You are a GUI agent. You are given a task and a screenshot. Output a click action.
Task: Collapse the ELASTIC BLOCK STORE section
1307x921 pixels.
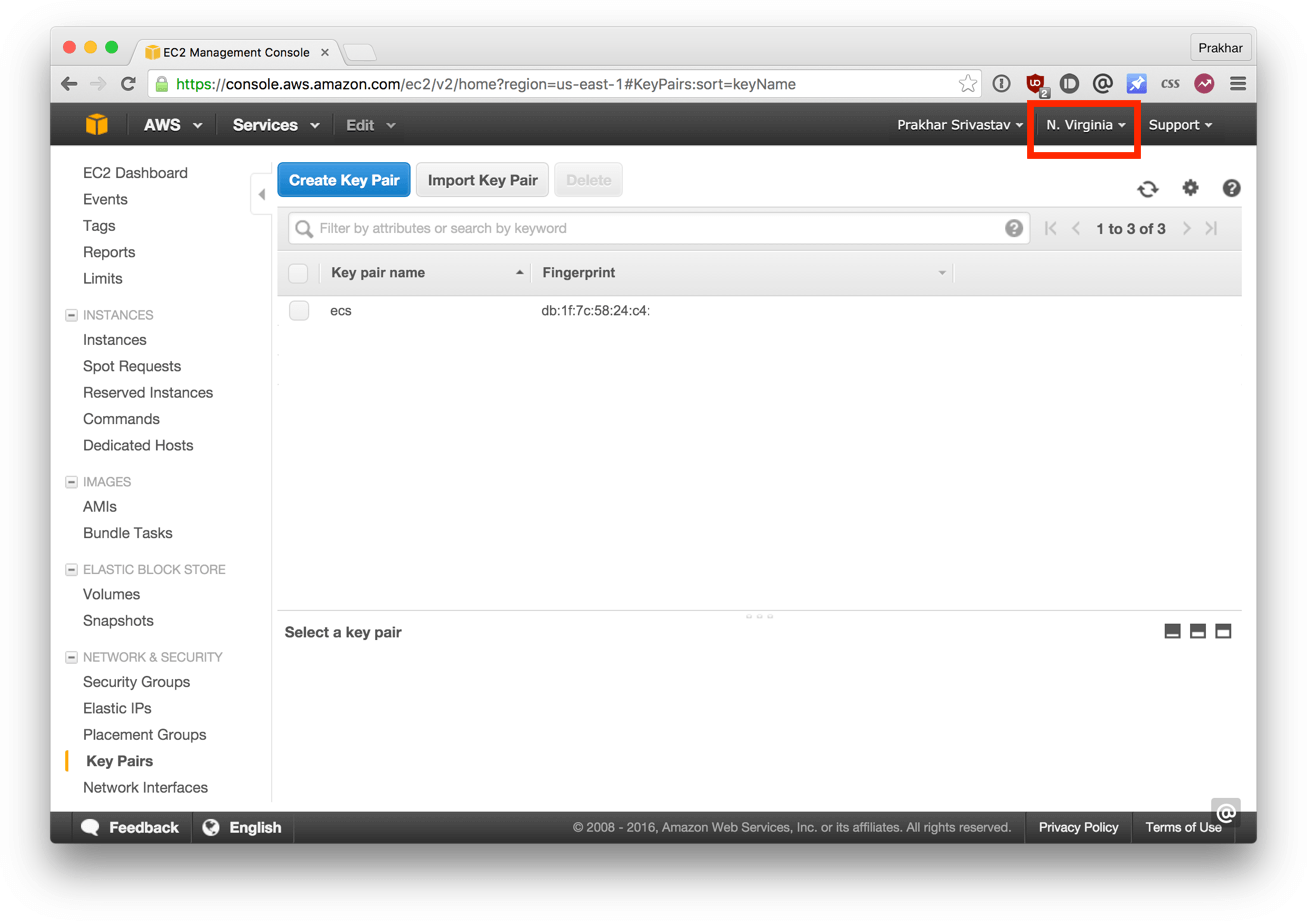coord(71,570)
